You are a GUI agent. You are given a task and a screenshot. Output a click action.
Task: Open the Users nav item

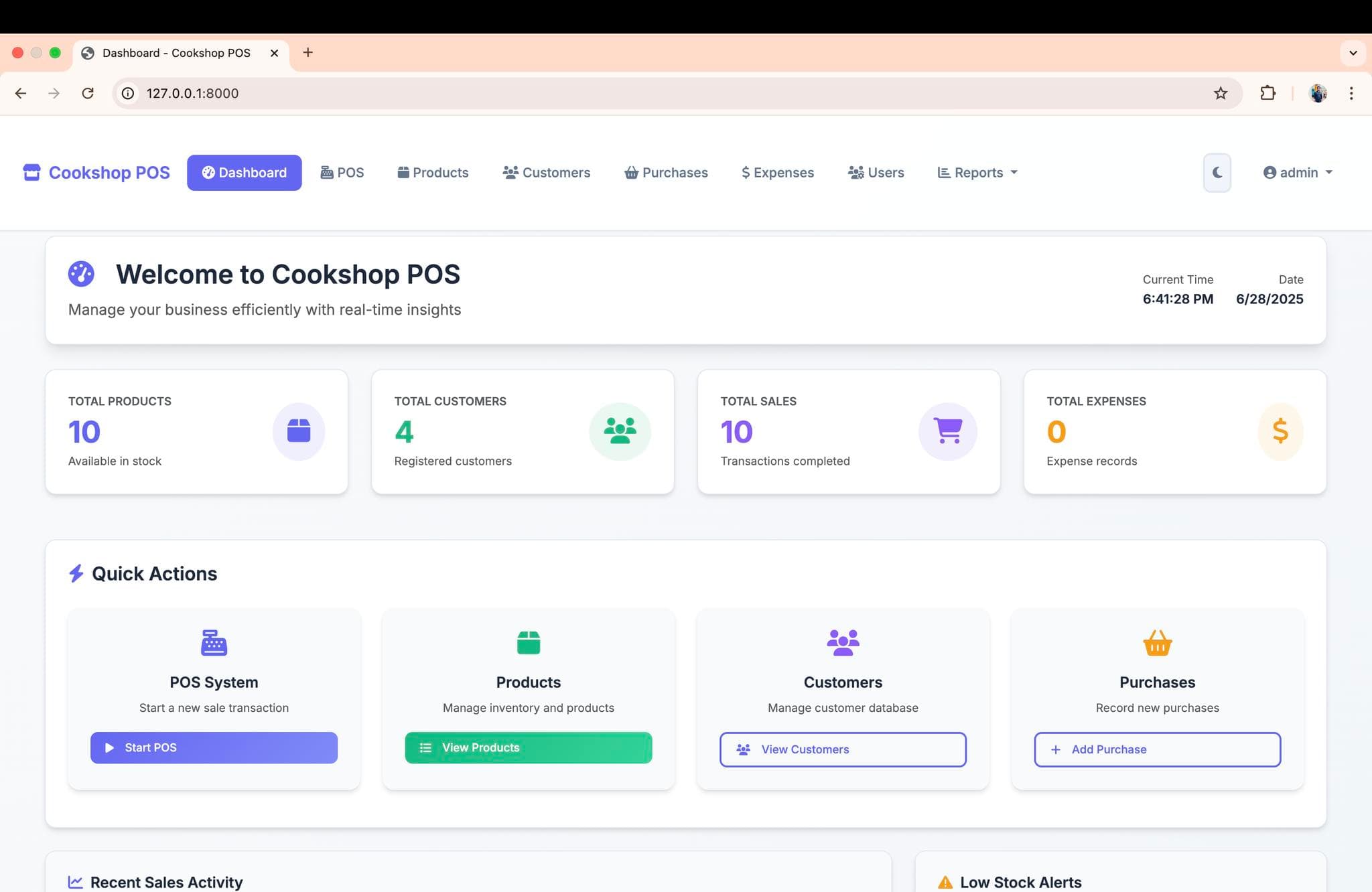pos(876,173)
